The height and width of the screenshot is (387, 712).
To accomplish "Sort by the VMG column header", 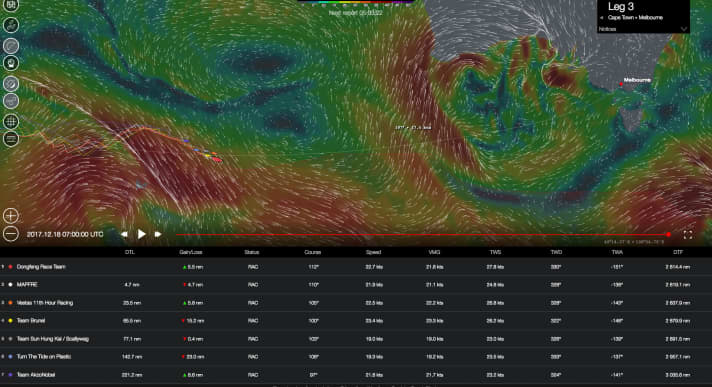I will [434, 252].
